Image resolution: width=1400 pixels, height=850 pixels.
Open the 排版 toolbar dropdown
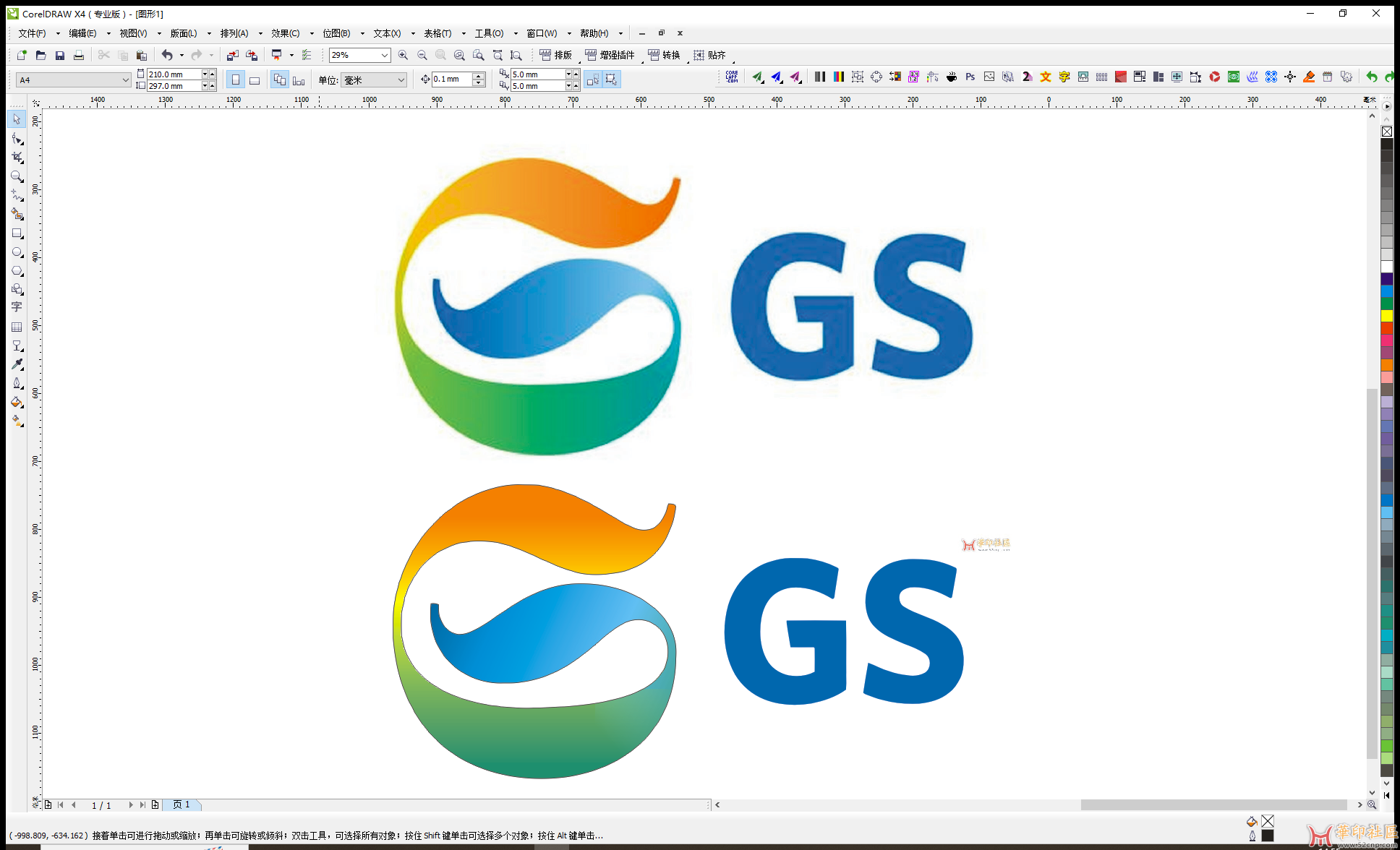pyautogui.click(x=556, y=55)
